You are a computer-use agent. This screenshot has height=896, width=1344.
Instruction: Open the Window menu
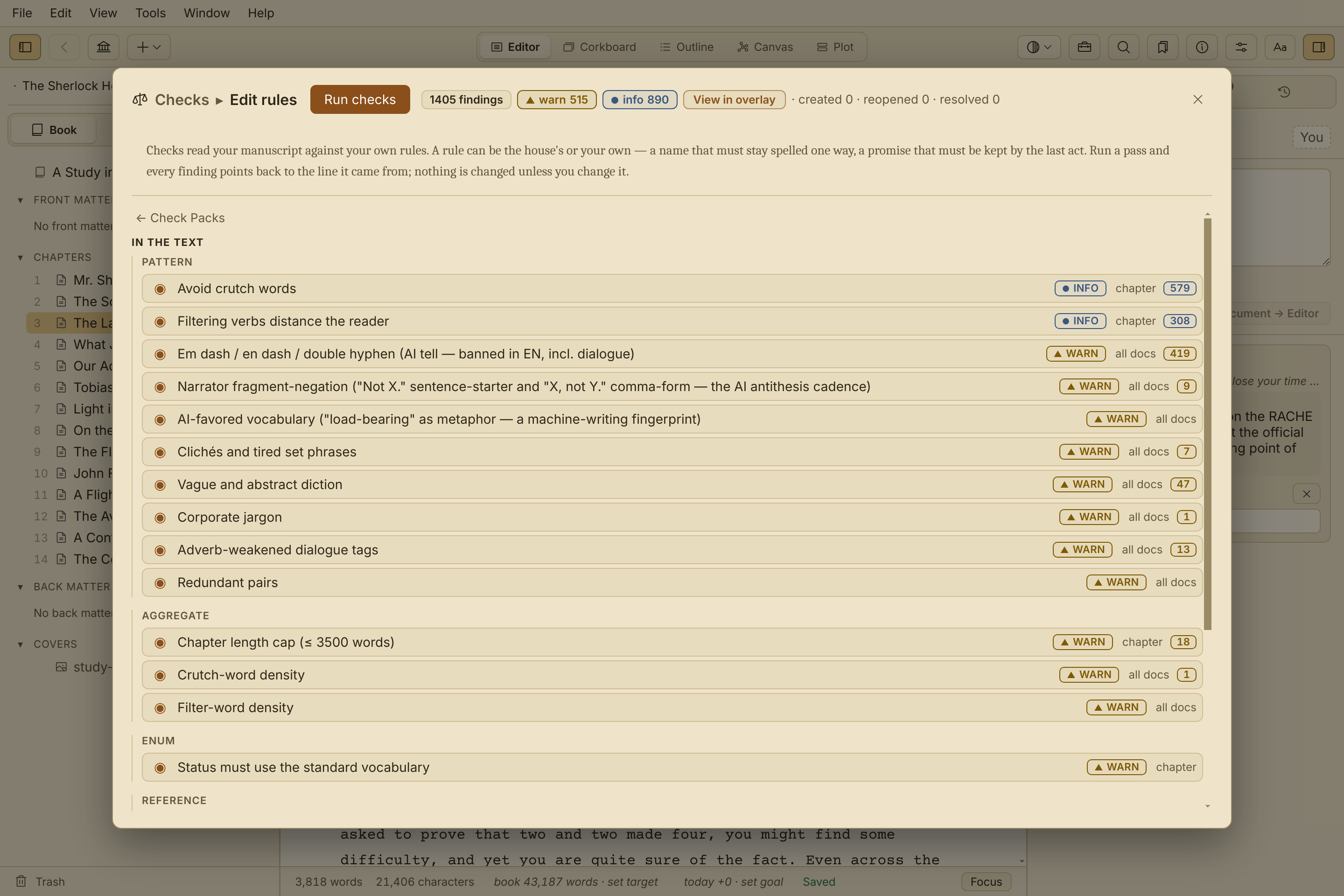pos(206,13)
